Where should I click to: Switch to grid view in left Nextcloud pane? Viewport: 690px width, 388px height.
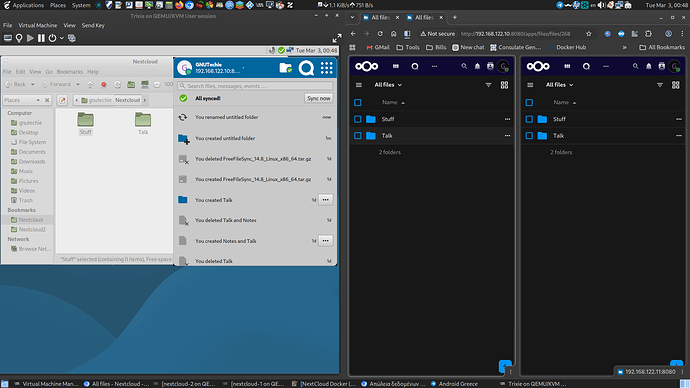[x=504, y=85]
